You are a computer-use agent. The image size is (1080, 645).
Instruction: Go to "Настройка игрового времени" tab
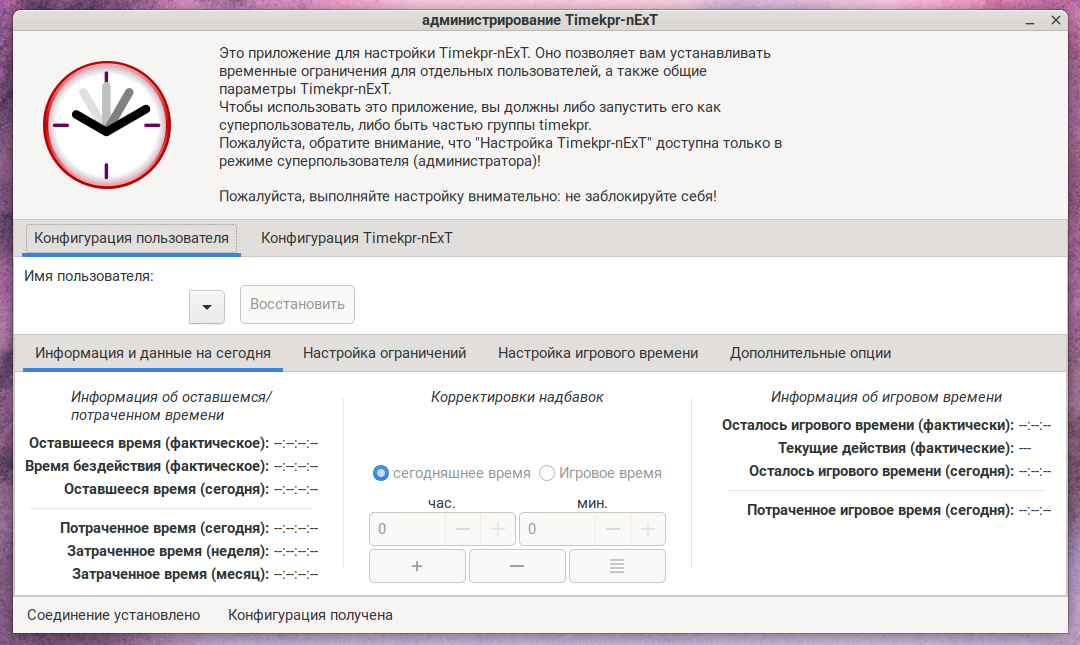tap(598, 353)
